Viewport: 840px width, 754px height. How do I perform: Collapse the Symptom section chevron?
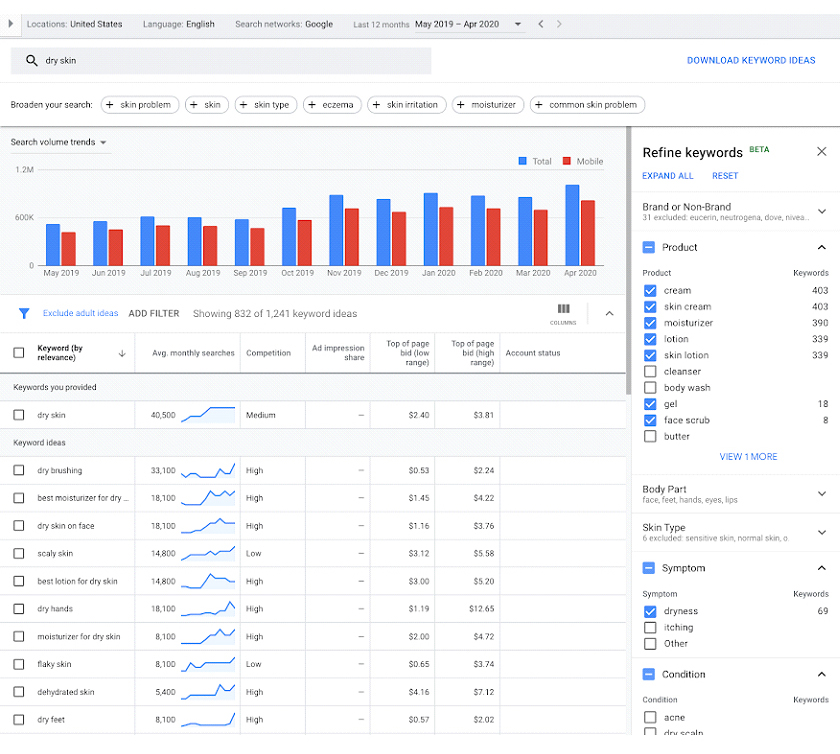[x=821, y=568]
